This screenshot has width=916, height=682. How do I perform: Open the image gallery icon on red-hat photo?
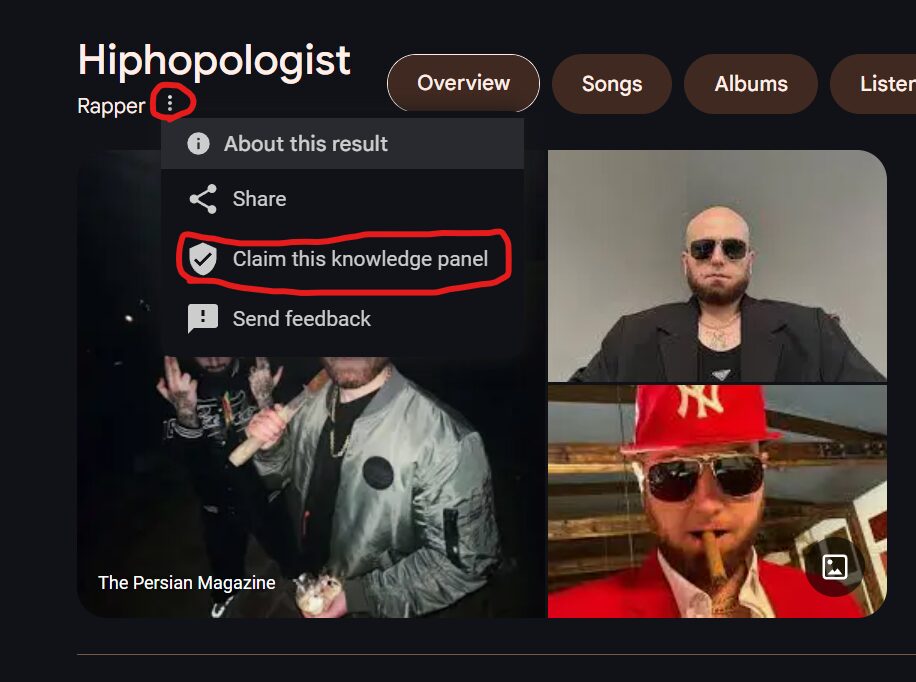(834, 567)
